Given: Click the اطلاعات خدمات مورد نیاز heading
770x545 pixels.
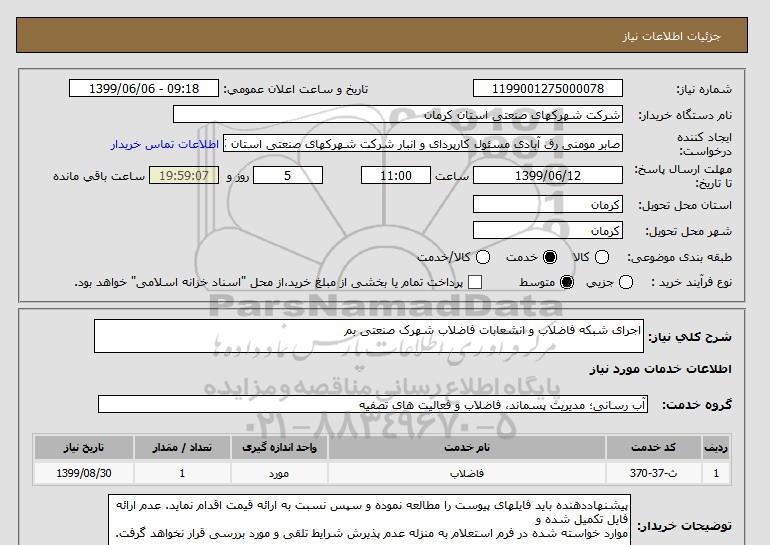Looking at the screenshot, I should pyautogui.click(x=660, y=369).
